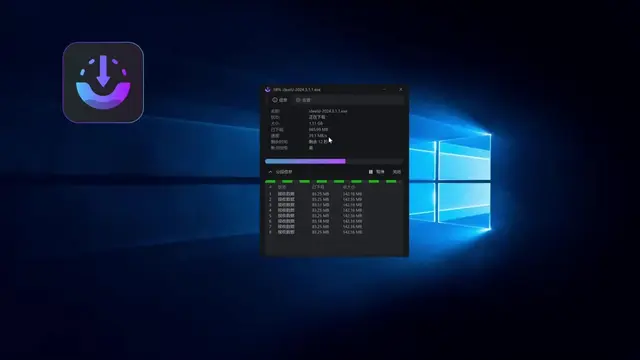The image size is (640, 360).
Task: Select connection row number 1
Action: (x=334, y=194)
